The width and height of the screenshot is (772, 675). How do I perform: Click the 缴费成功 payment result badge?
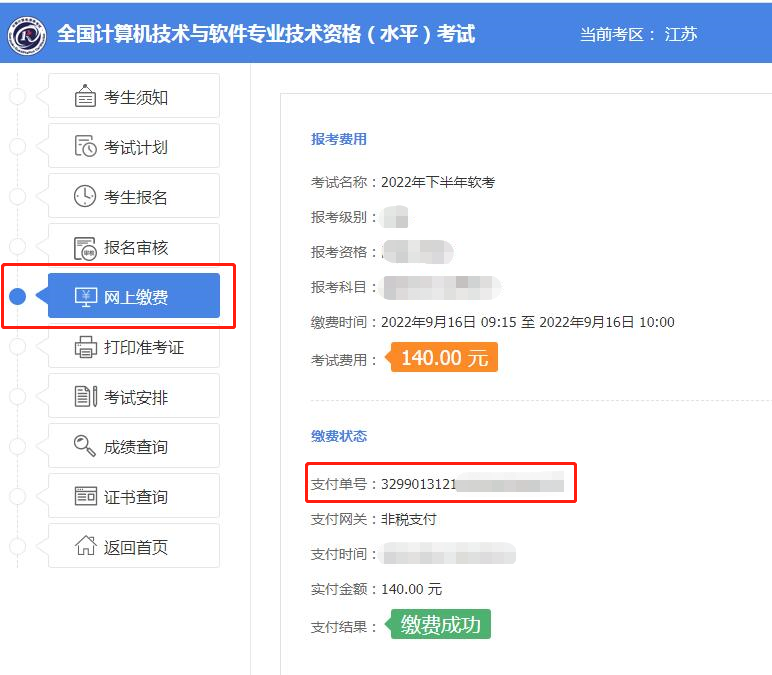(440, 626)
